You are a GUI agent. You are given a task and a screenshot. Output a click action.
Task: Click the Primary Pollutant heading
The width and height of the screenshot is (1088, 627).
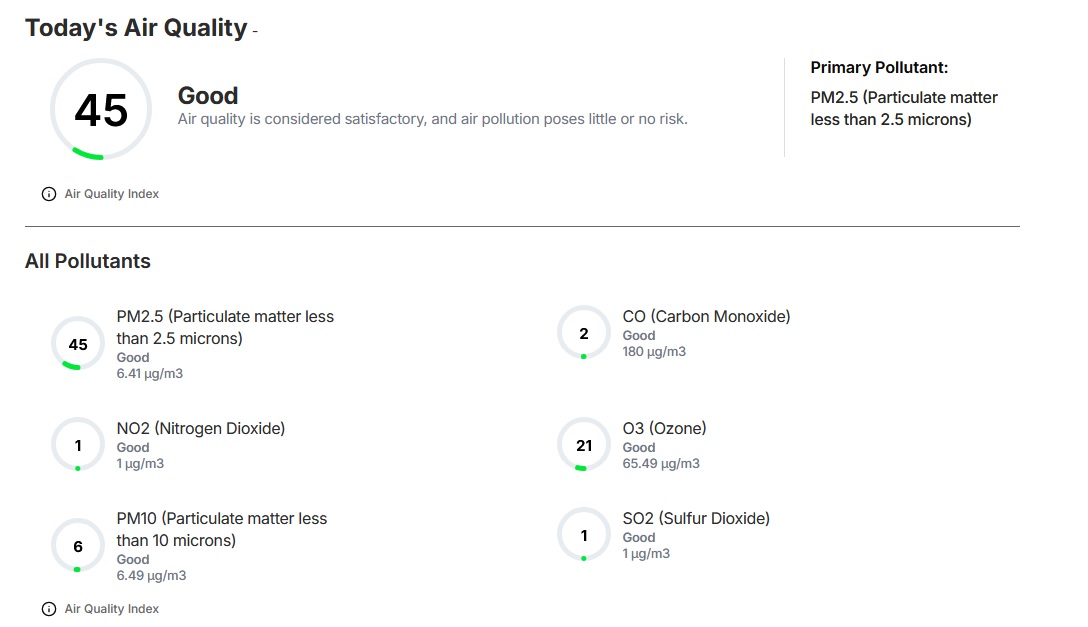[x=879, y=67]
